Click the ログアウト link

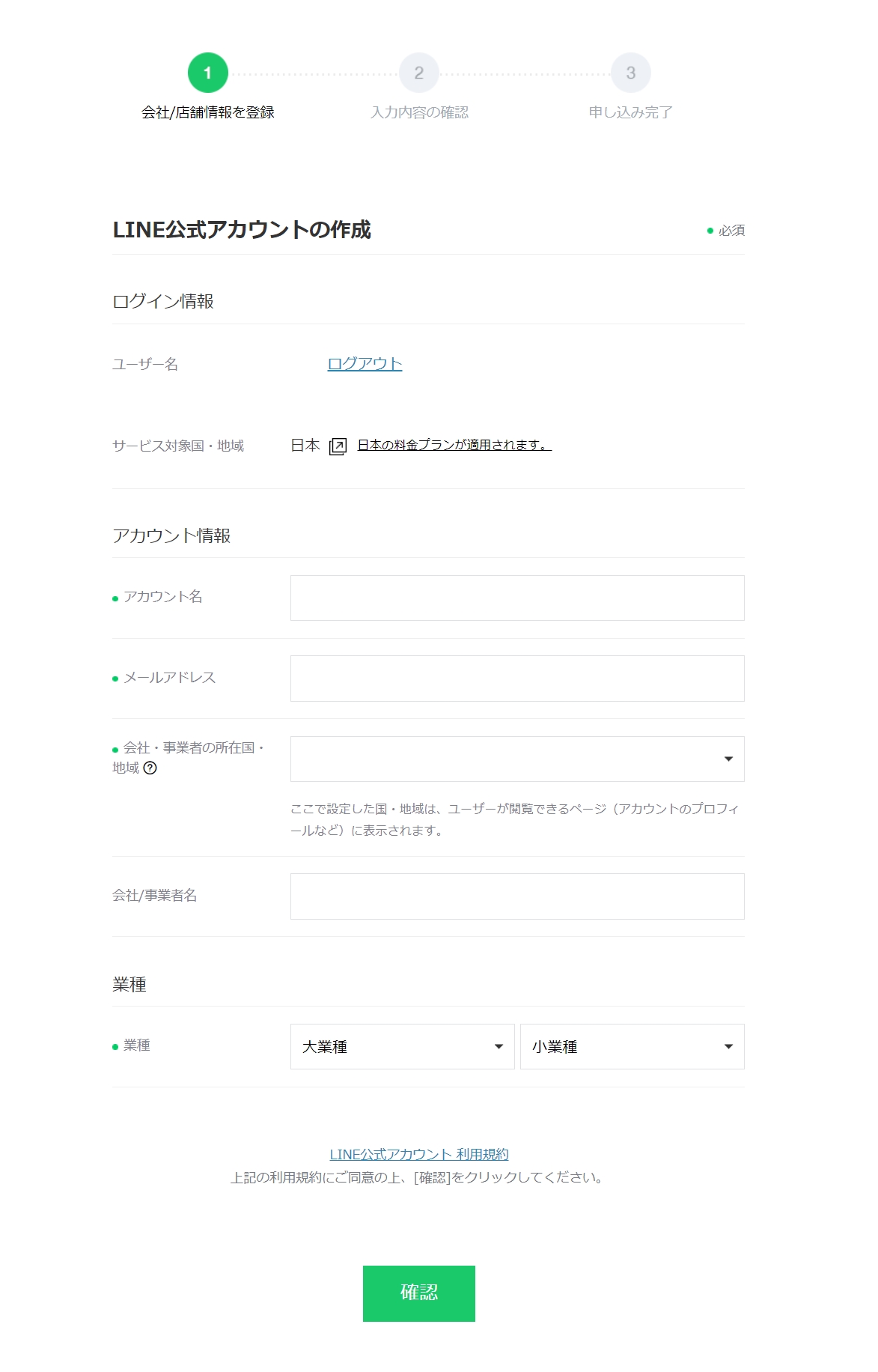(365, 364)
